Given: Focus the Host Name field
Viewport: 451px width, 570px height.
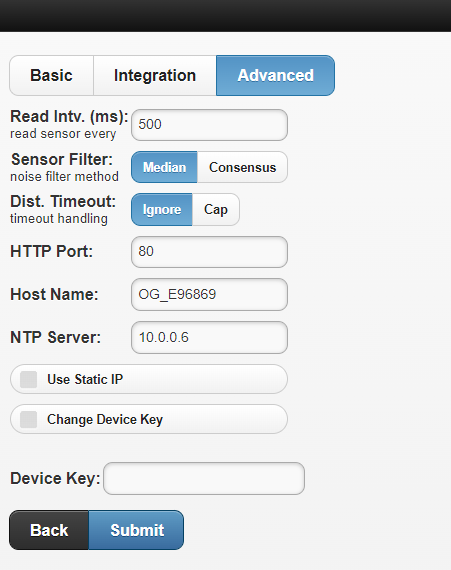Looking at the screenshot, I should [209, 294].
